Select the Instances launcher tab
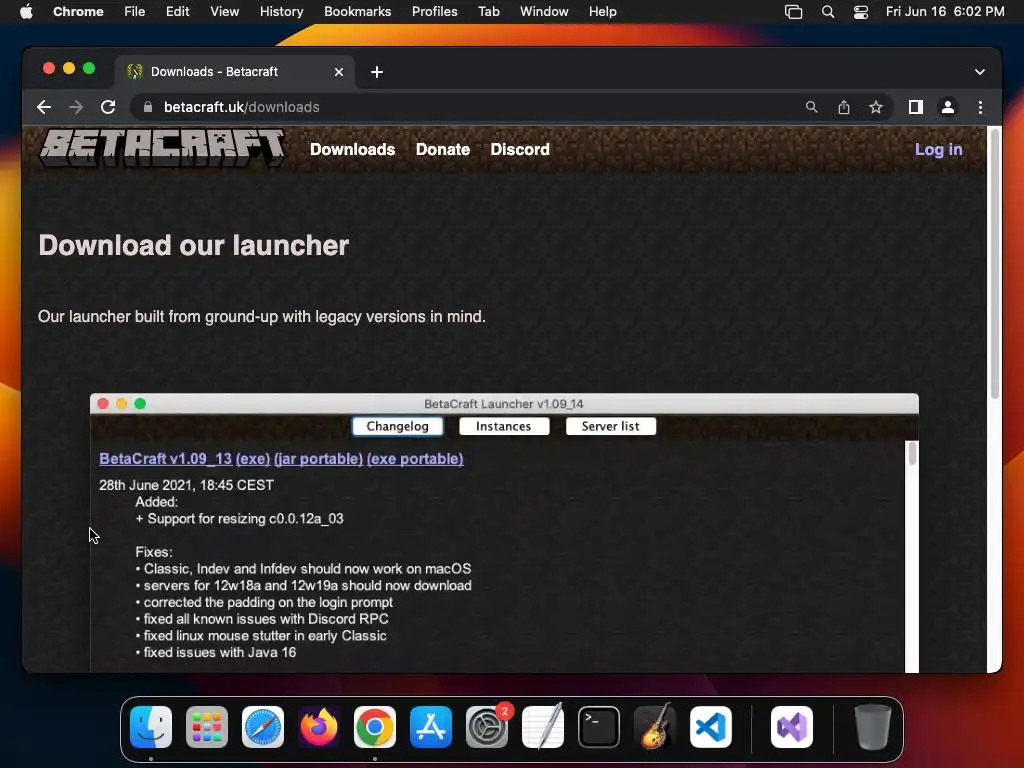This screenshot has width=1024, height=768. click(504, 426)
